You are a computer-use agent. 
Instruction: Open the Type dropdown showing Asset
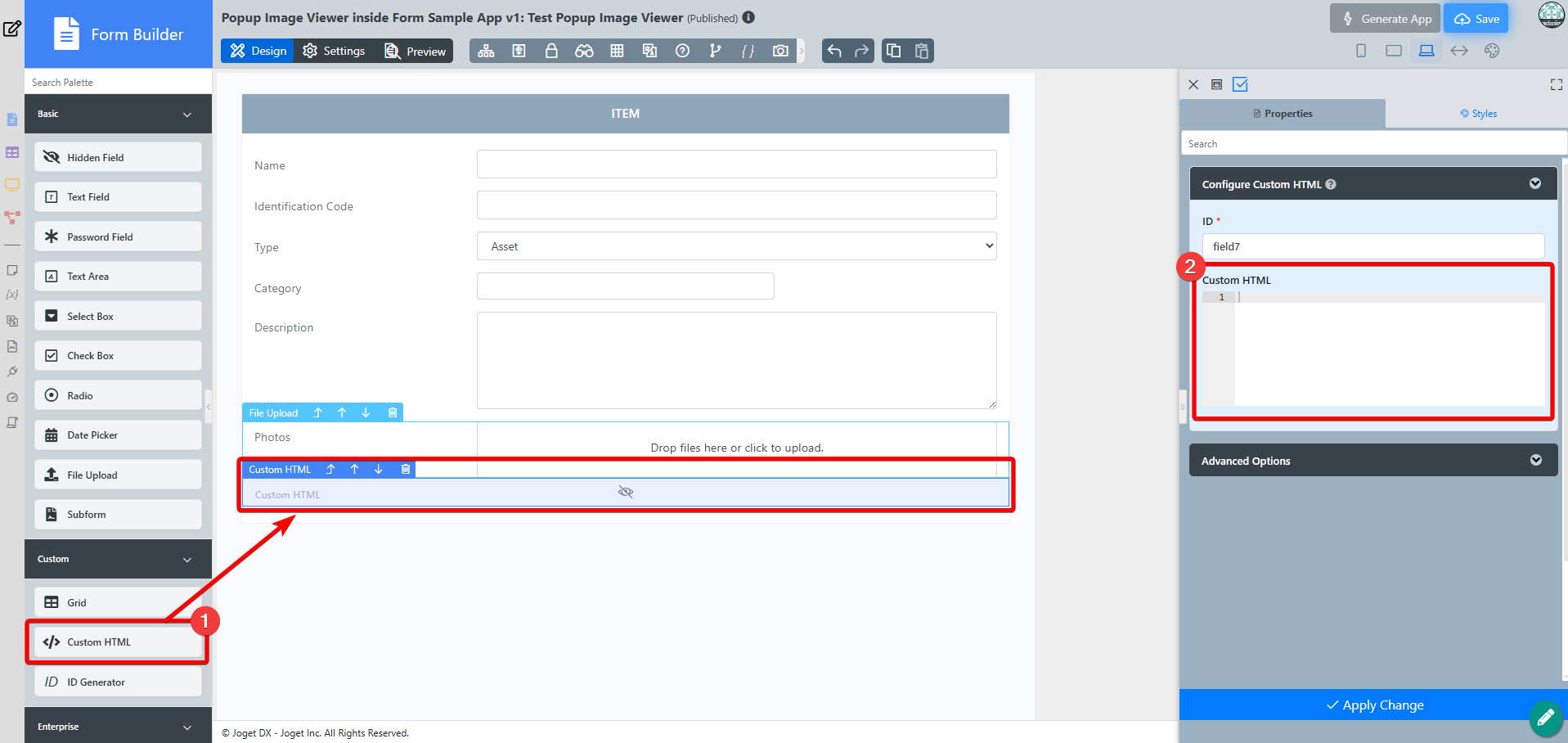pos(736,246)
